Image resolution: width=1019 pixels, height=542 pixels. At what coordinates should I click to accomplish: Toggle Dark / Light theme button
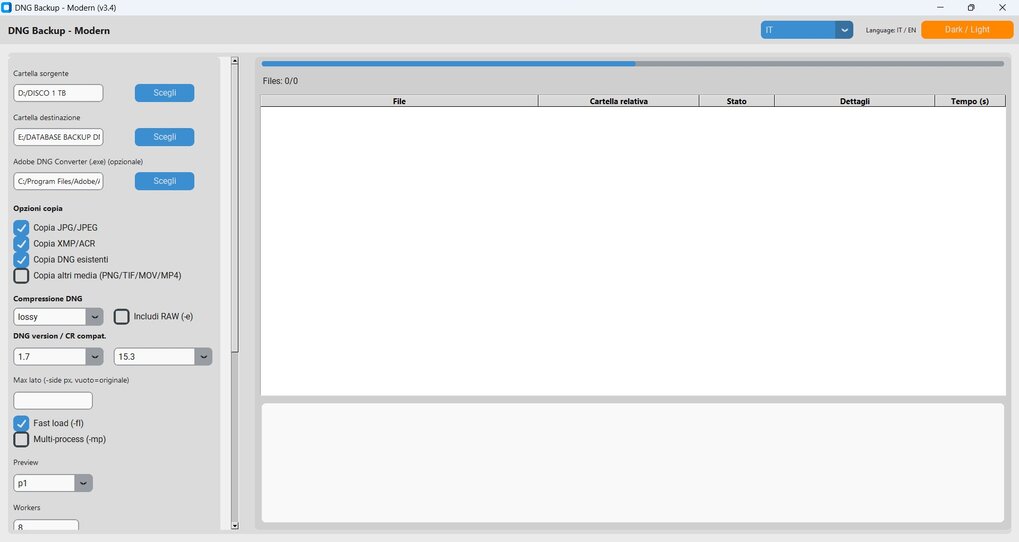(967, 30)
